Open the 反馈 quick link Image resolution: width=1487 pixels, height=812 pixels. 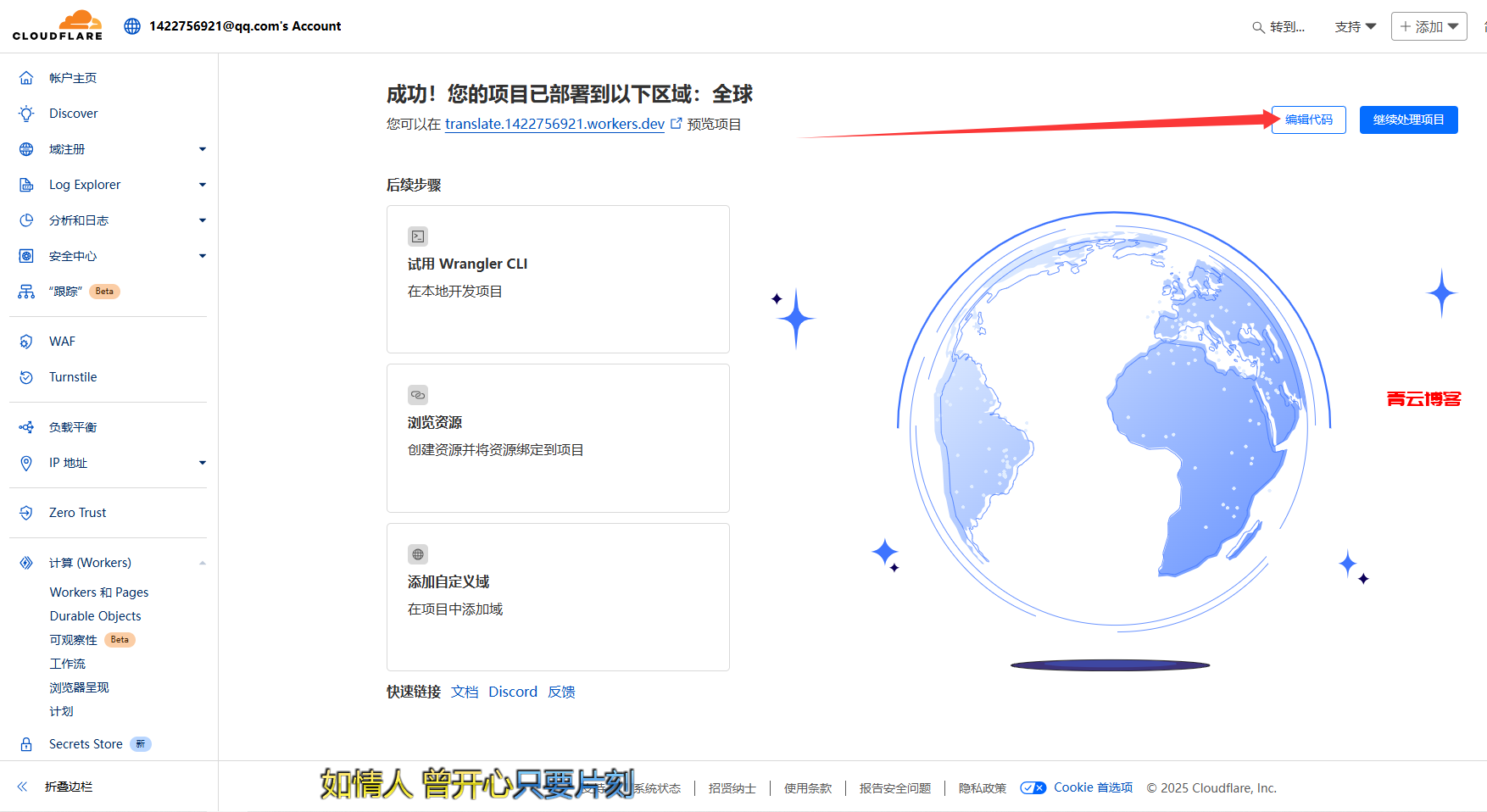[x=561, y=692]
